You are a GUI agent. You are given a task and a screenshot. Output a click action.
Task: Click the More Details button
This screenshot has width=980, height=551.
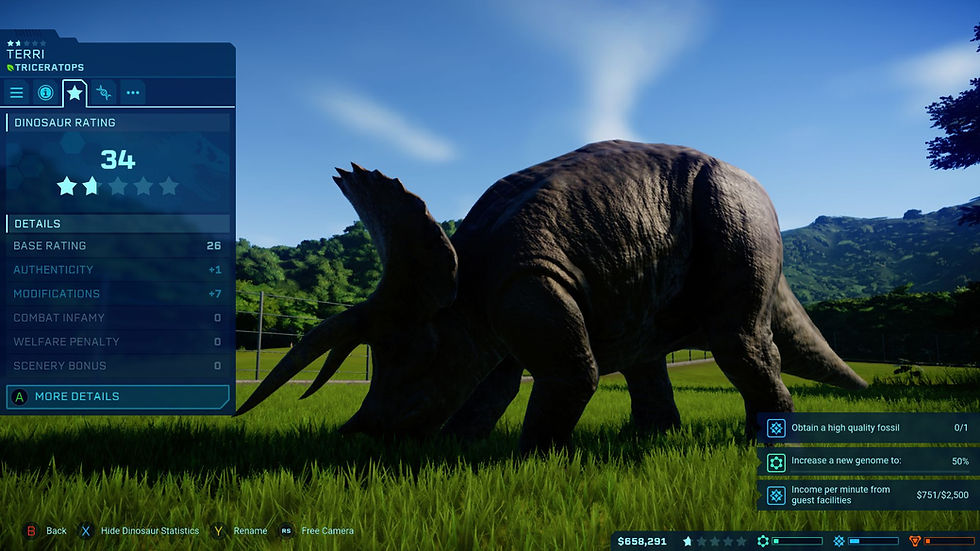118,397
